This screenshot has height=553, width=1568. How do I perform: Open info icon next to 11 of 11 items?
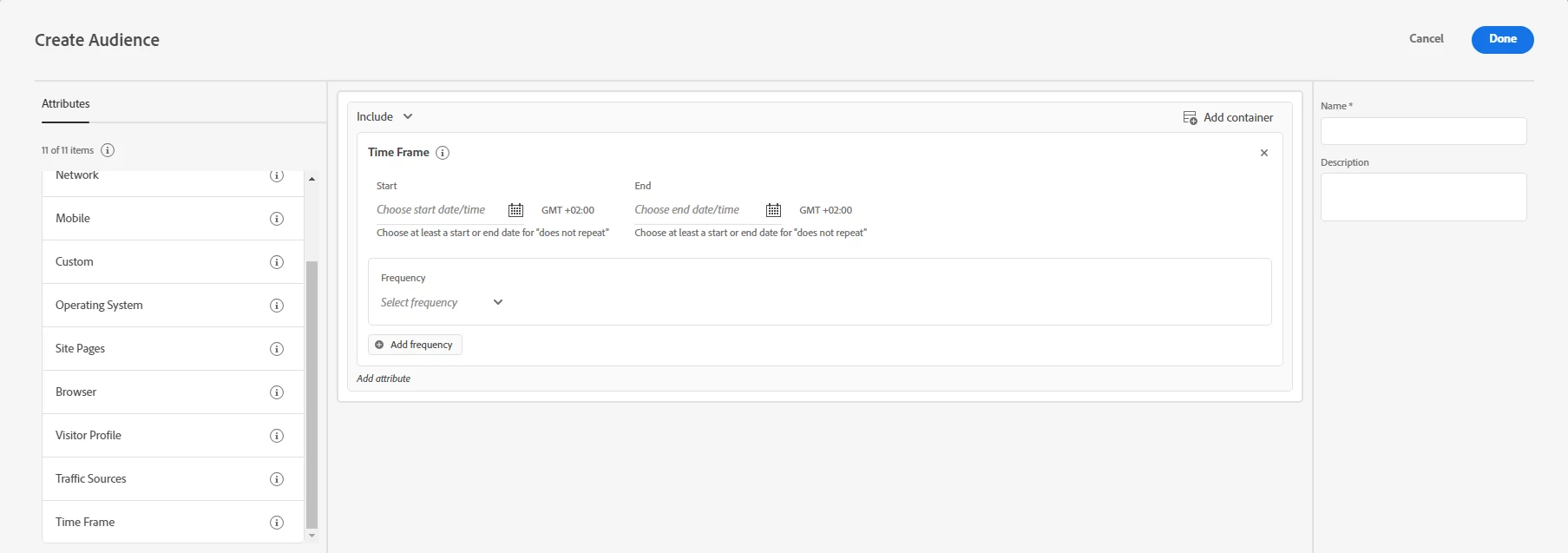(x=108, y=150)
